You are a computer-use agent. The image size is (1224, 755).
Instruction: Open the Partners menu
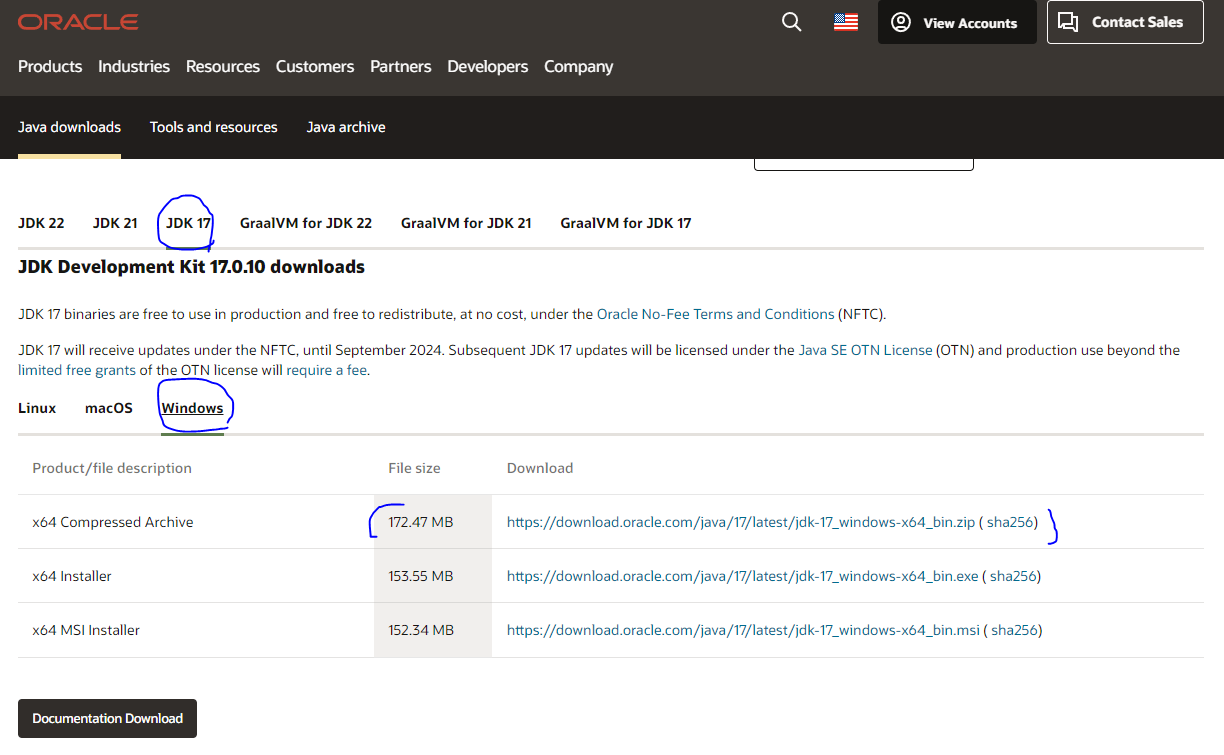(401, 66)
